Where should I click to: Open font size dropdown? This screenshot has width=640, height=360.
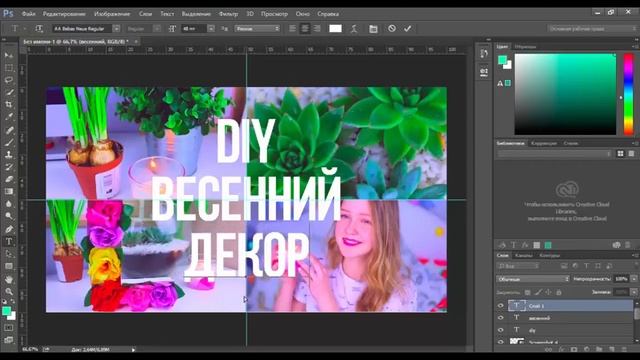click(211, 29)
